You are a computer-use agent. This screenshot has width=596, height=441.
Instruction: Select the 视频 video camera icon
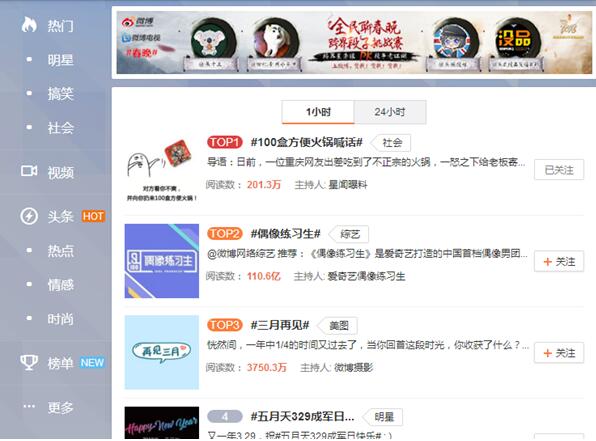pyautogui.click(x=29, y=171)
